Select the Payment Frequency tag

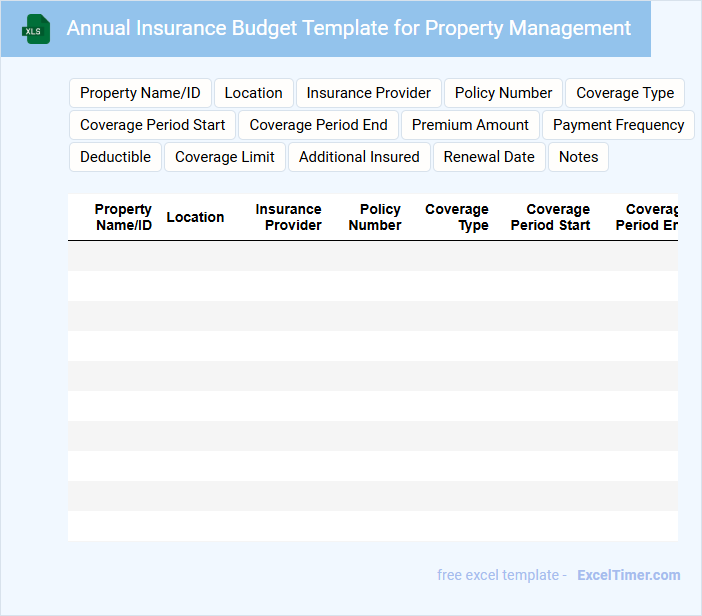coord(618,125)
